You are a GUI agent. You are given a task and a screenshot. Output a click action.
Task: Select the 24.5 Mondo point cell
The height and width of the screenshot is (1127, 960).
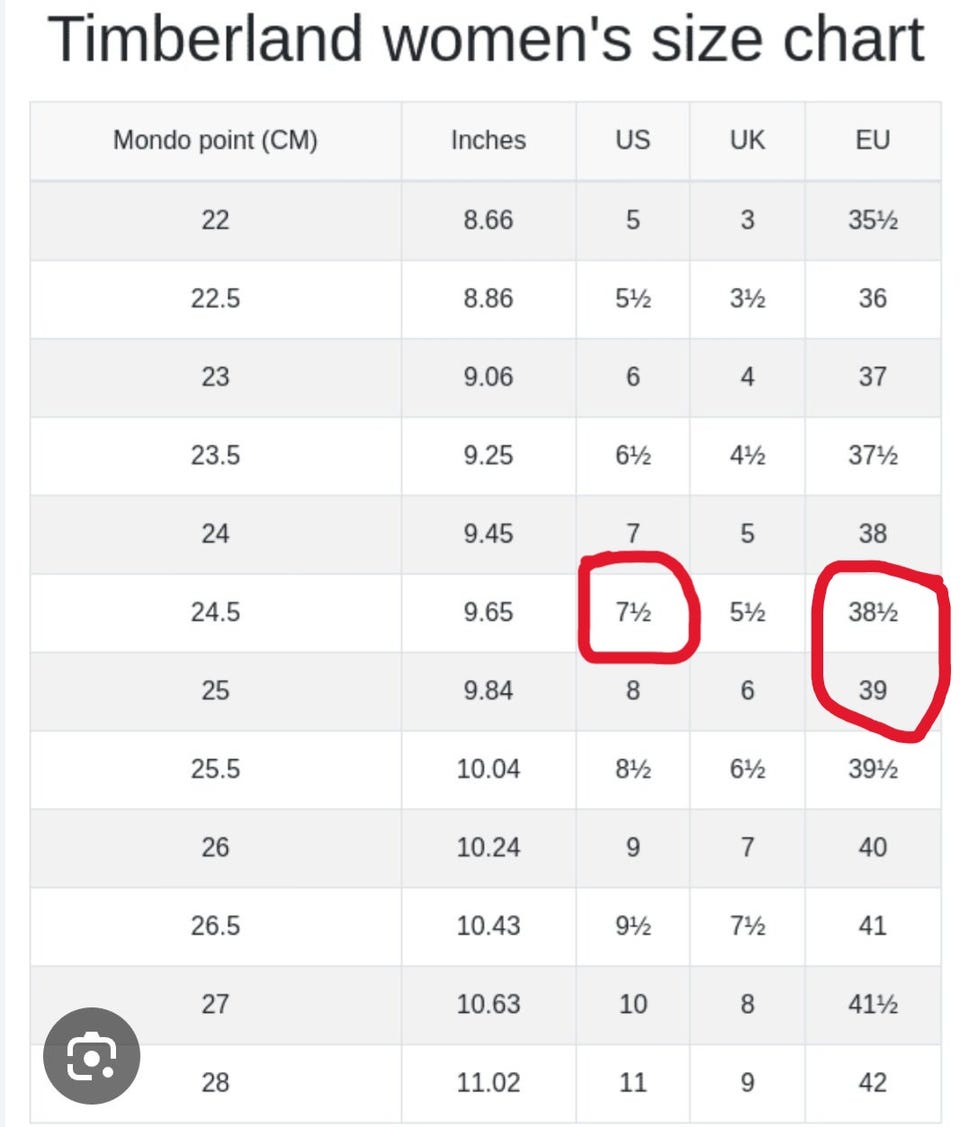click(216, 612)
